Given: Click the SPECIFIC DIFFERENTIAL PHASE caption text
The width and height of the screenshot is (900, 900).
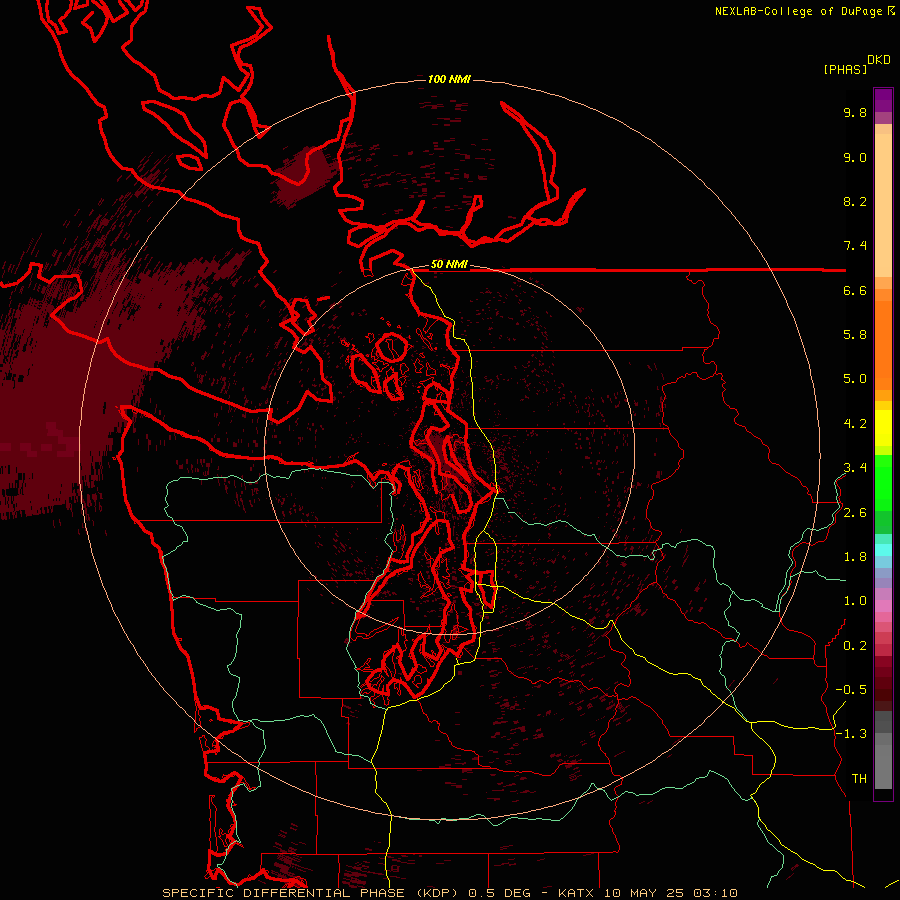Looking at the screenshot, I should click(x=284, y=893).
